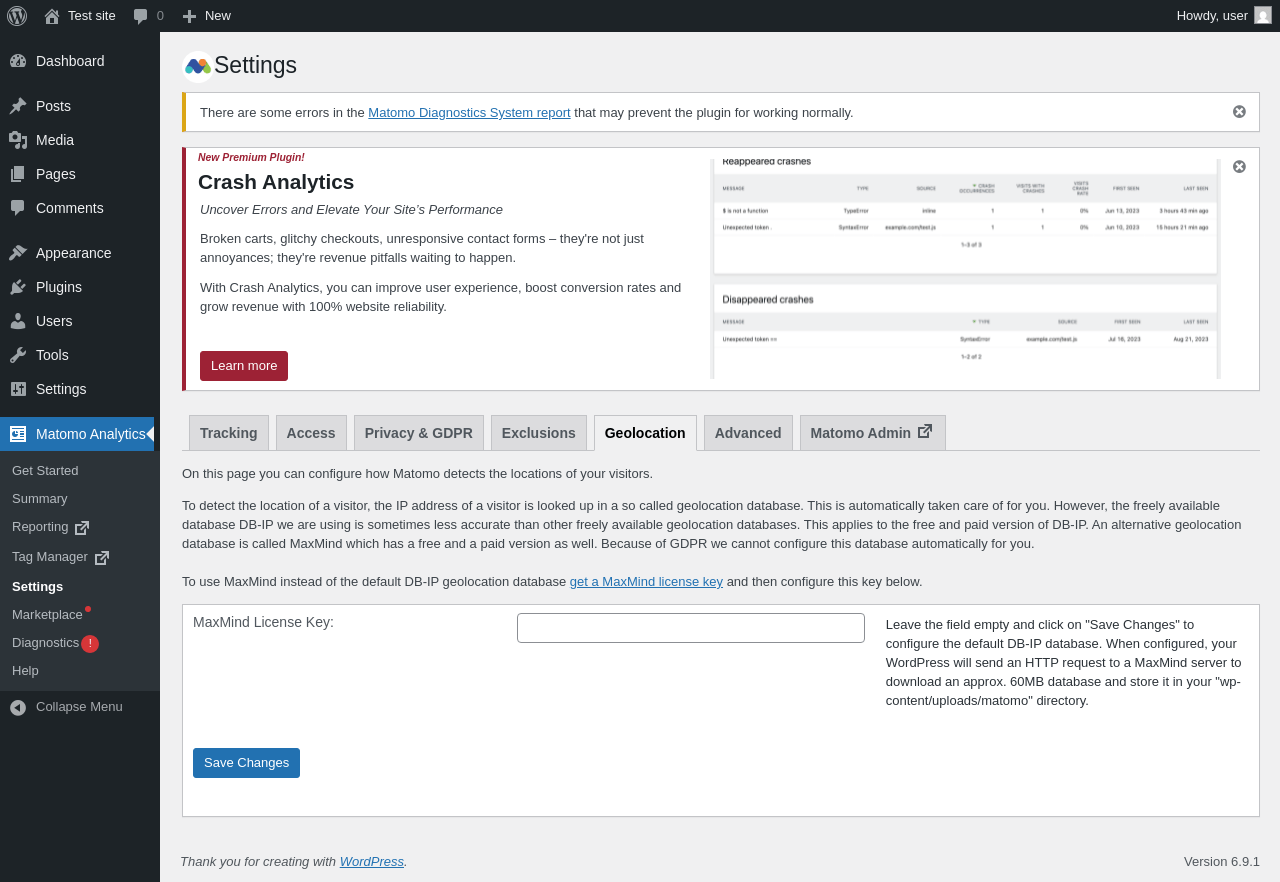Click the Save Changes button
Image resolution: width=1280 pixels, height=882 pixels.
point(246,763)
